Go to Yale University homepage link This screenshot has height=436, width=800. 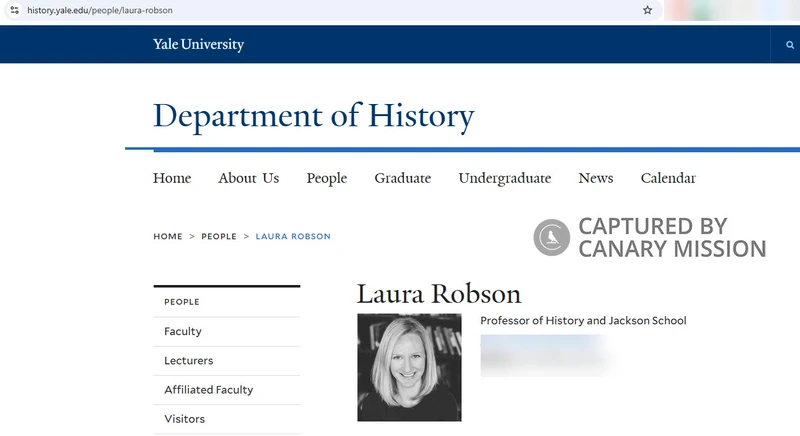tap(198, 44)
